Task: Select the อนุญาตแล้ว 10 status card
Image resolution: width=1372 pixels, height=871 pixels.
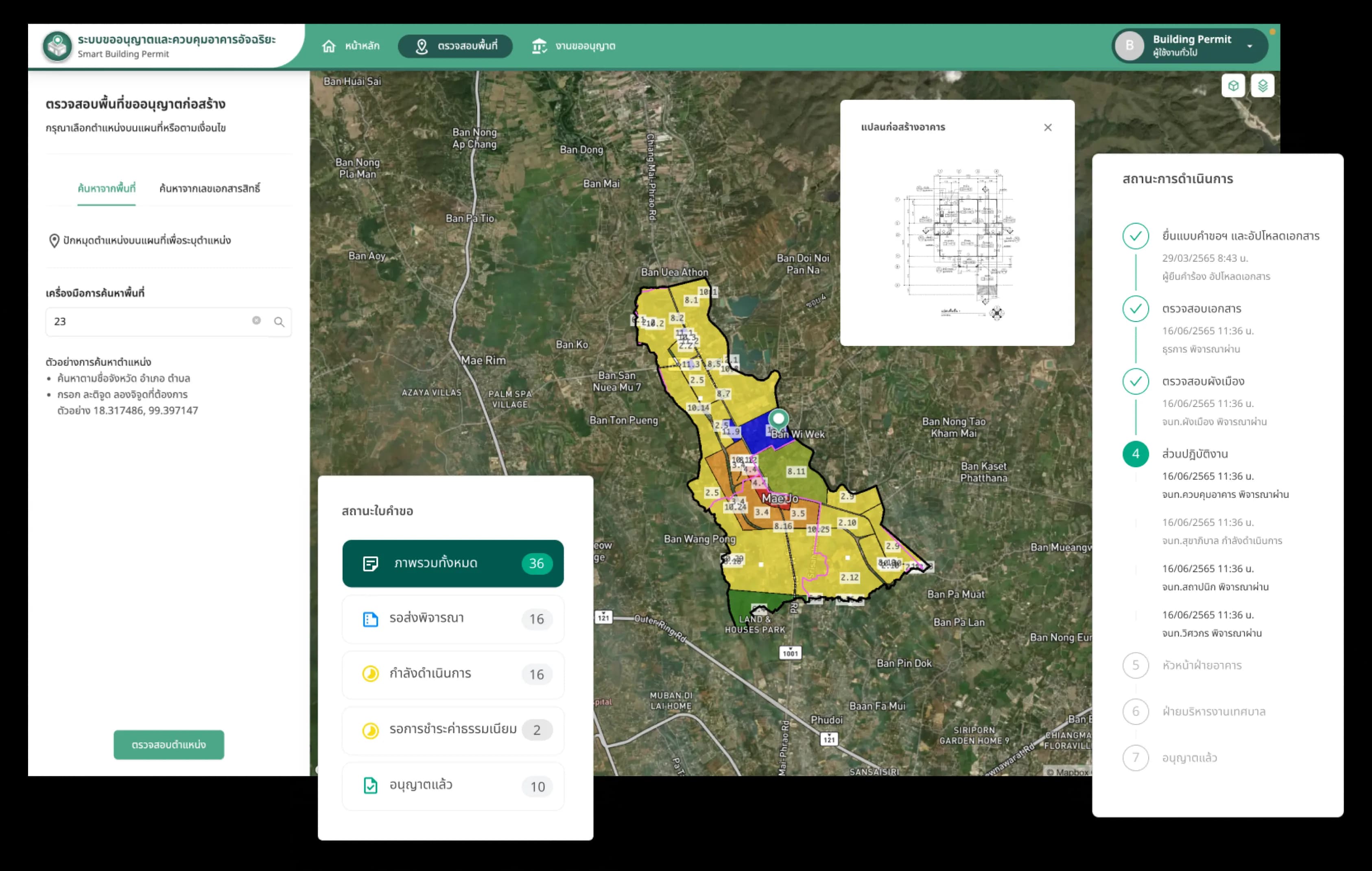Action: pos(453,786)
